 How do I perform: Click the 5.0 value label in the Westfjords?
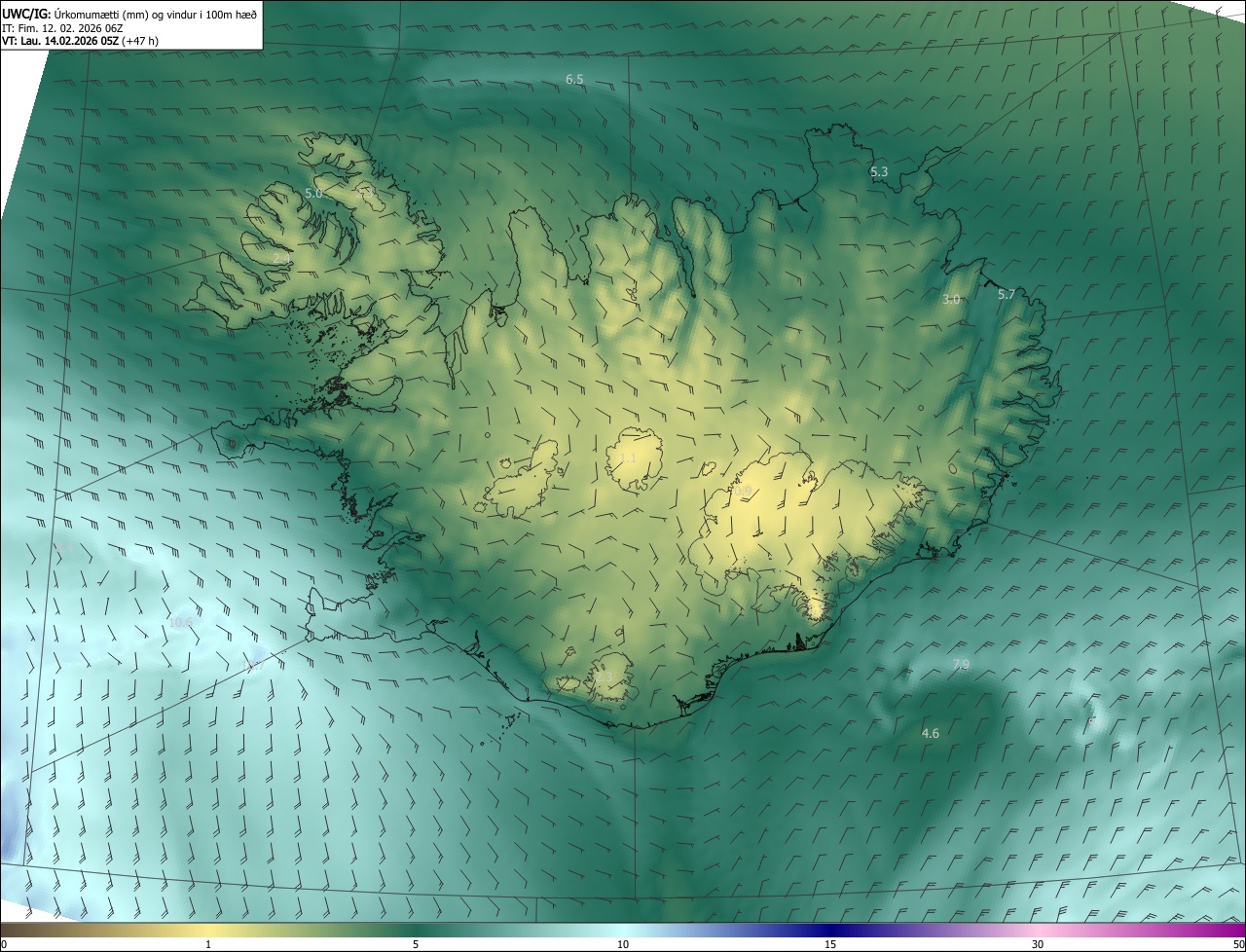[x=313, y=194]
